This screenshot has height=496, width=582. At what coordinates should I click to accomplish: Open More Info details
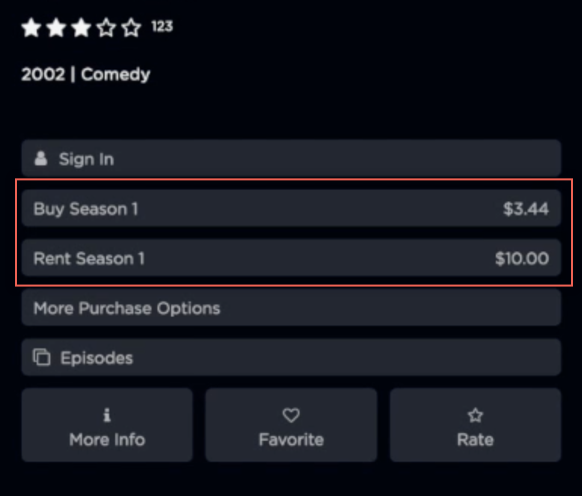click(107, 425)
